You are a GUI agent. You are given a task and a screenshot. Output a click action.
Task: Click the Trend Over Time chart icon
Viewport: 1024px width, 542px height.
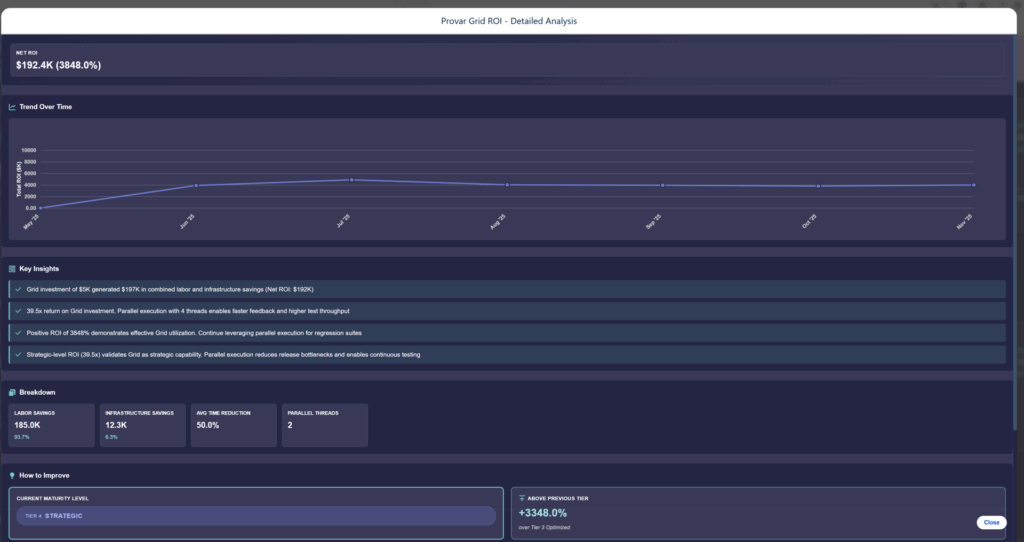(12, 107)
